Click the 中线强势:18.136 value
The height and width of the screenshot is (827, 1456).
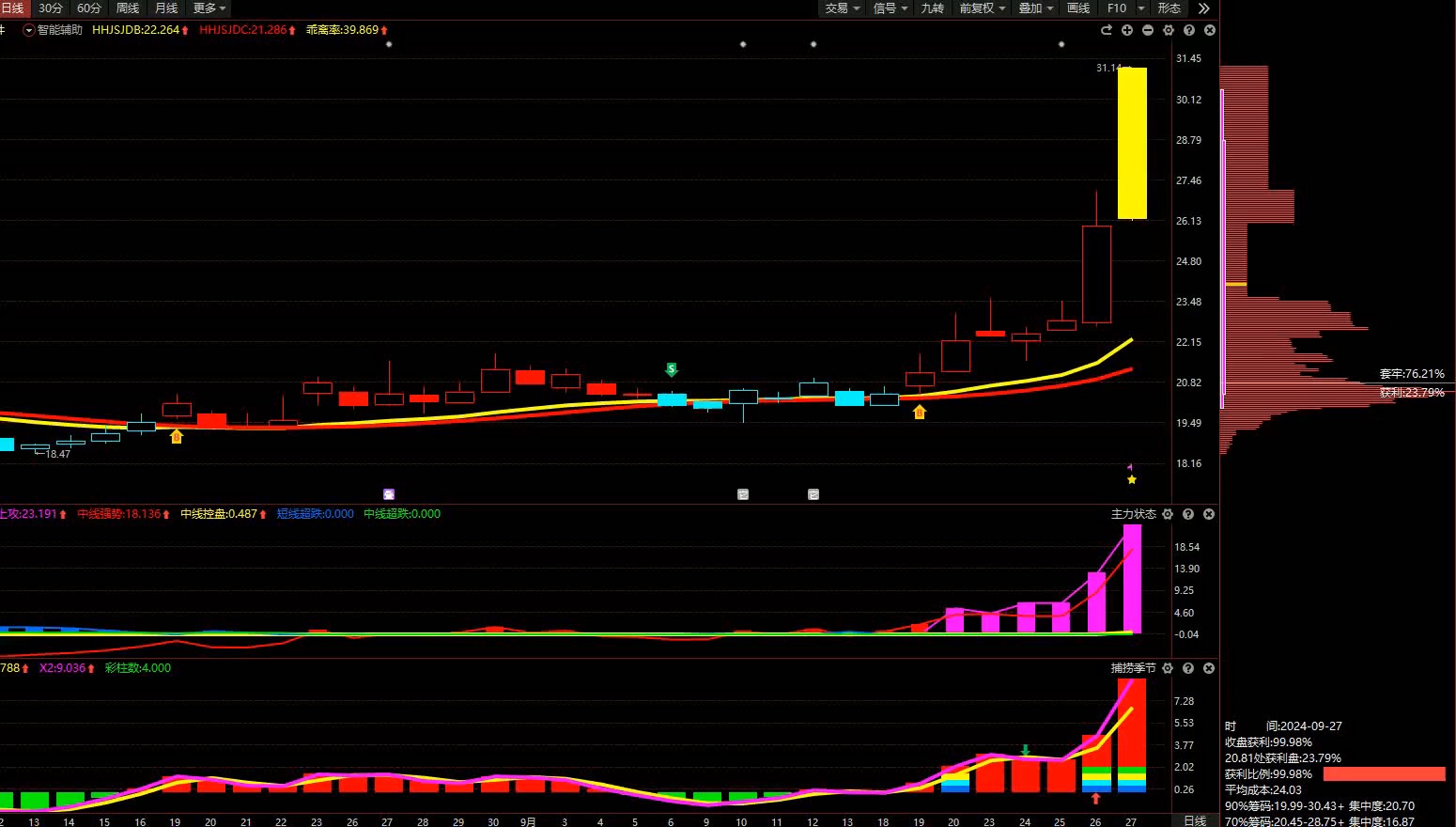119,514
